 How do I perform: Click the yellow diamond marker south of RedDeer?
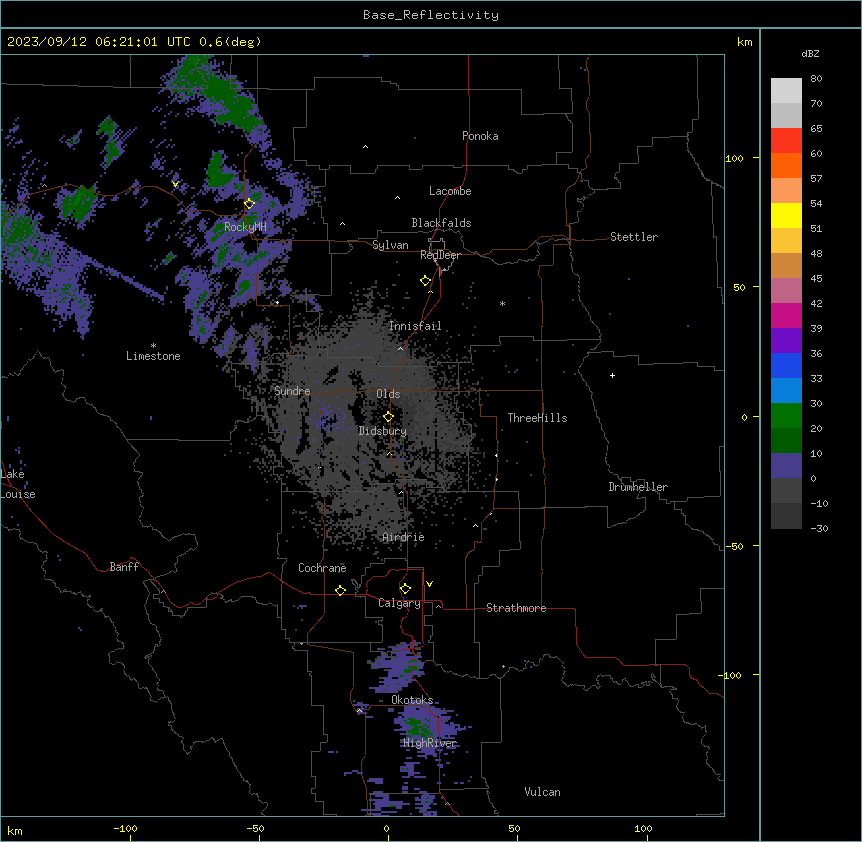426,281
